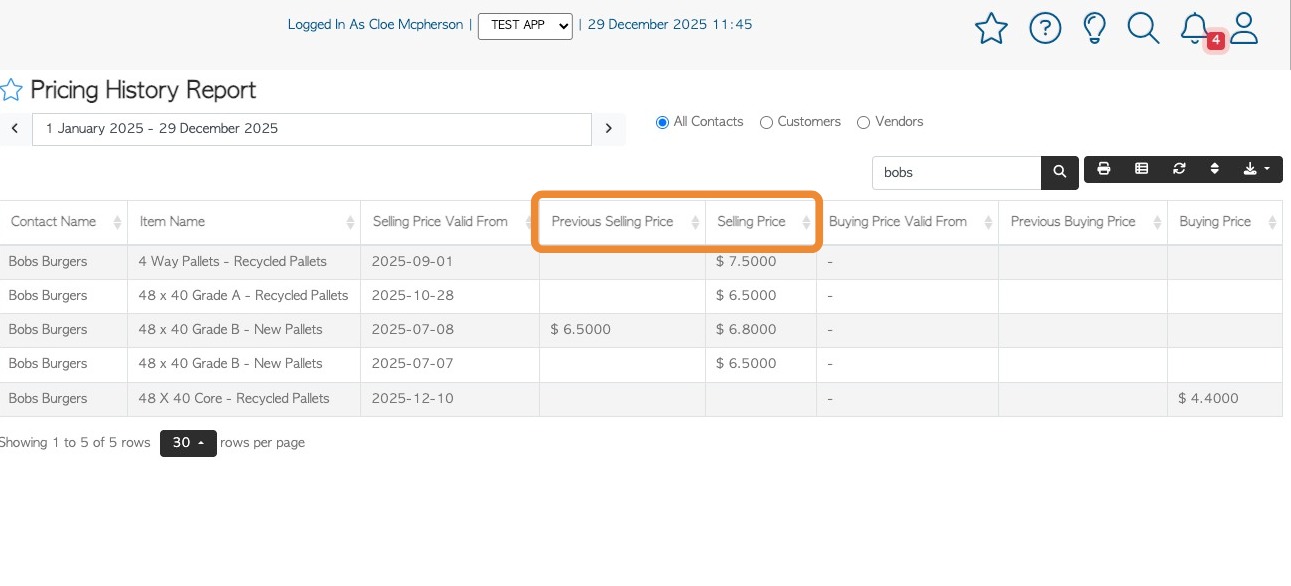Sort by the Contact Name column header
Screen dimensions: 1291x586
coord(54,222)
